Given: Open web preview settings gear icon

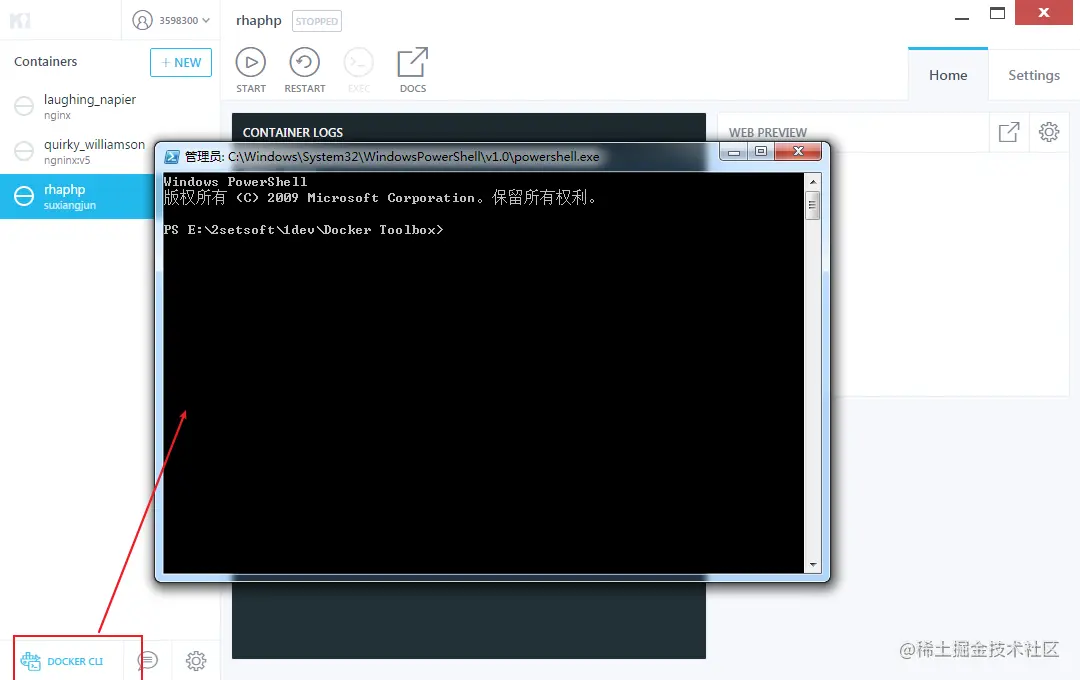Looking at the screenshot, I should [x=1049, y=132].
